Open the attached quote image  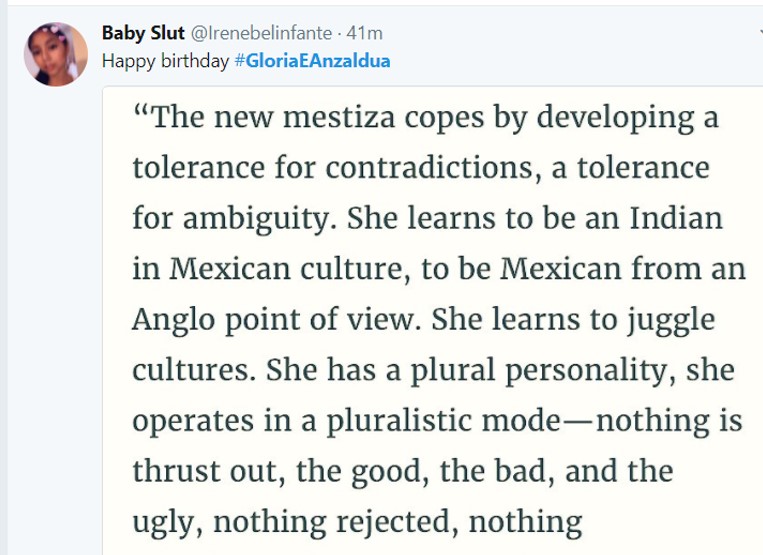pyautogui.click(x=432, y=320)
